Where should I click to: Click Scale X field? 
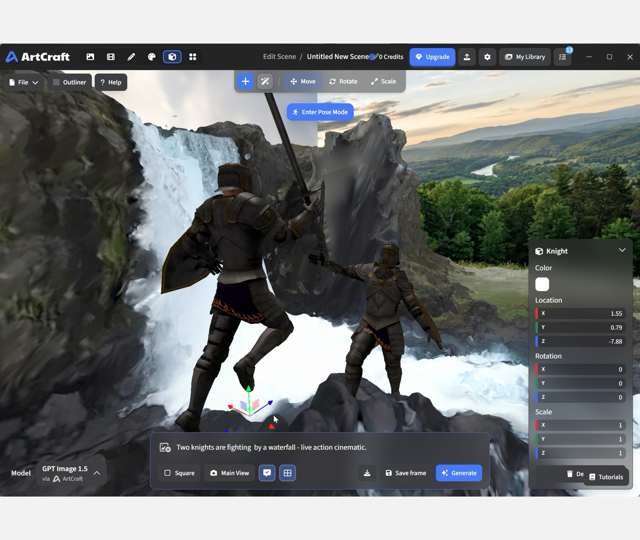[x=580, y=425]
